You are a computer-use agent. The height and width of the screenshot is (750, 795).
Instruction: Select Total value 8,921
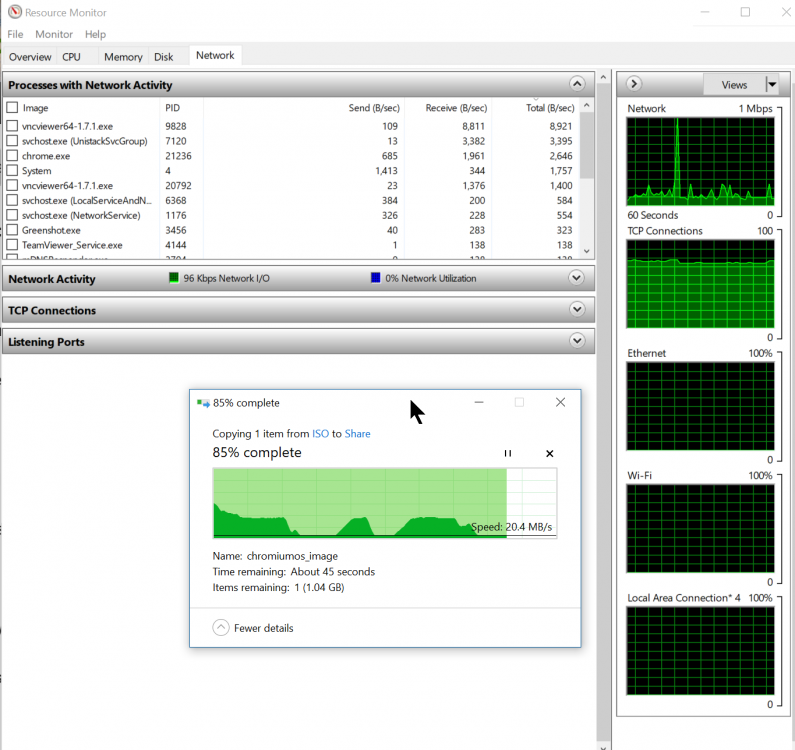pyautogui.click(x=560, y=126)
